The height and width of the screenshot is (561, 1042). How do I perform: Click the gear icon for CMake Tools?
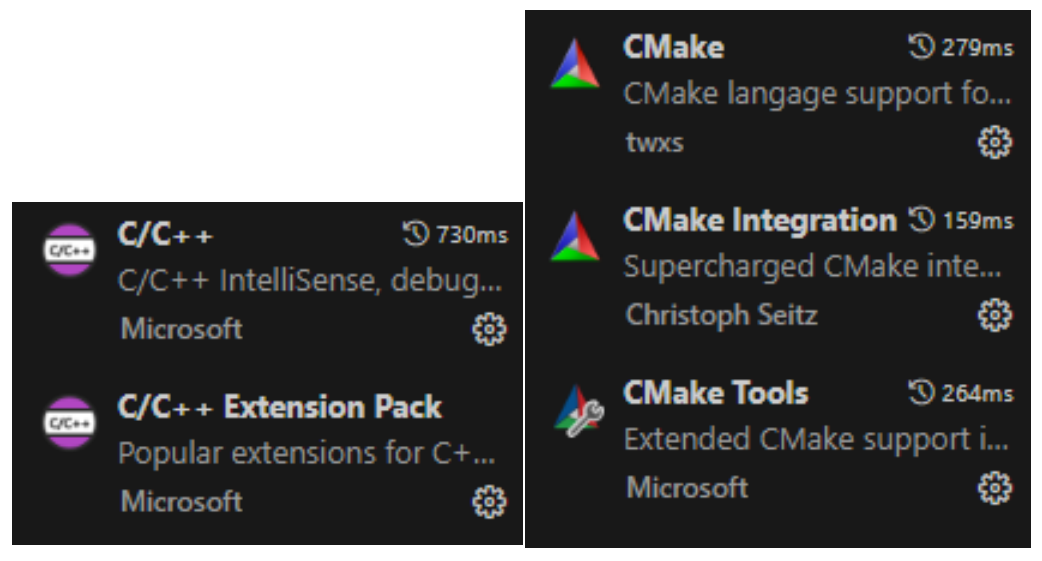pyautogui.click(x=995, y=489)
